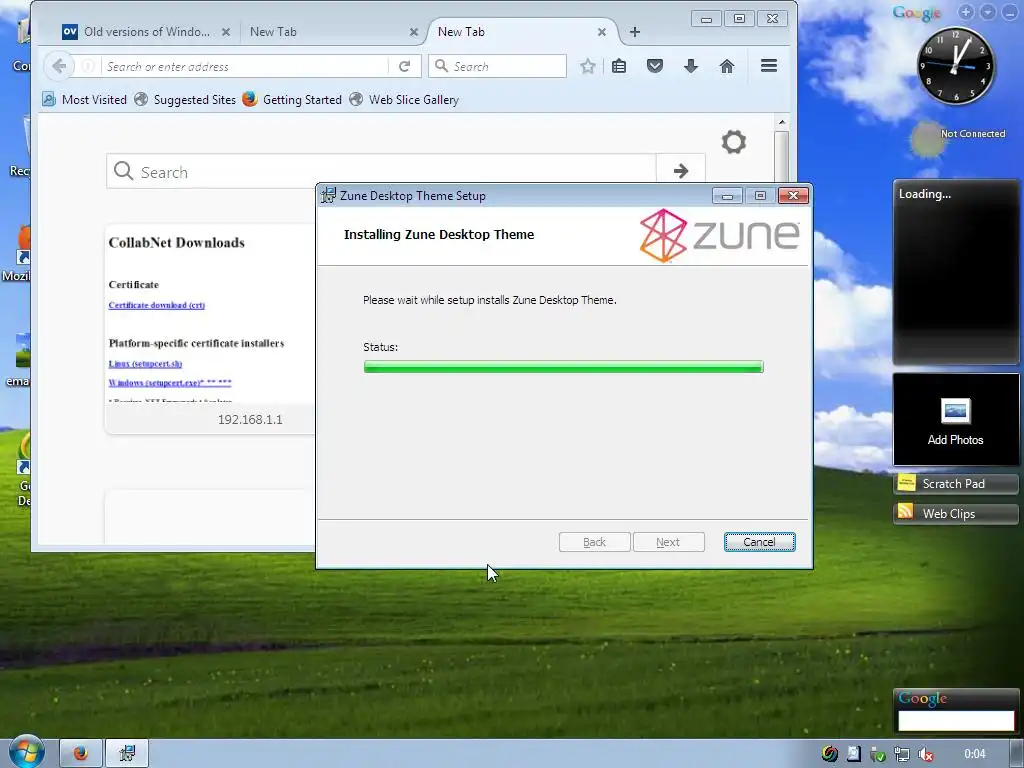Expand the Scratch Pad gadget
Image resolution: width=1024 pixels, height=768 pixels.
coord(955,483)
